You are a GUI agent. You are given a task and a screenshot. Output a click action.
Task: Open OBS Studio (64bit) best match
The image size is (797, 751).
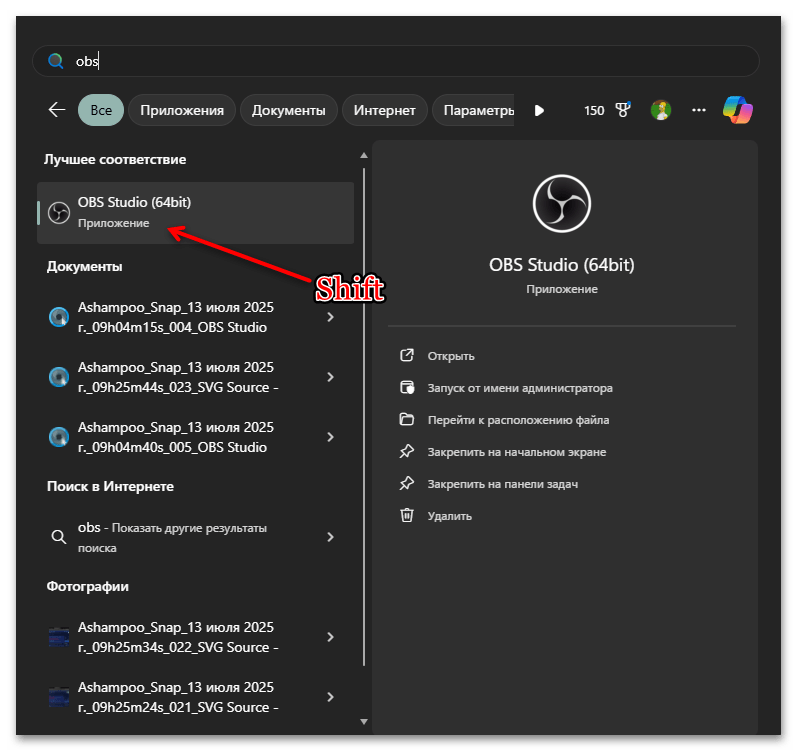pyautogui.click(x=196, y=213)
